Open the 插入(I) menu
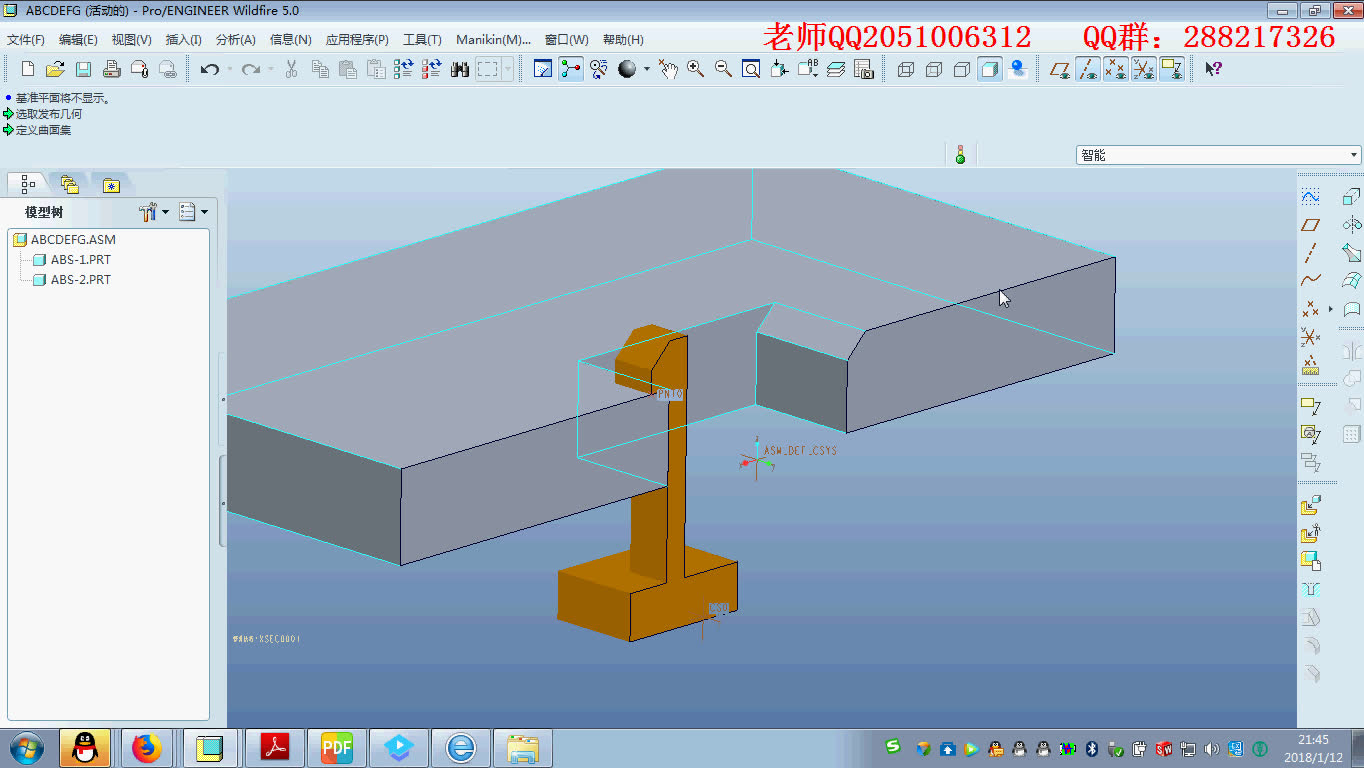Viewport: 1364px width, 768px height. [183, 40]
